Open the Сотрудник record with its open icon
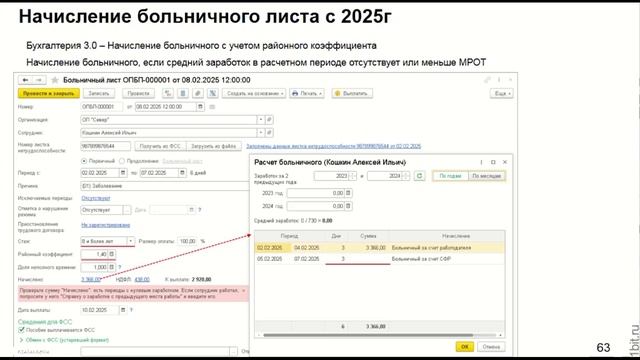This screenshot has height=360, width=640. 269,133
